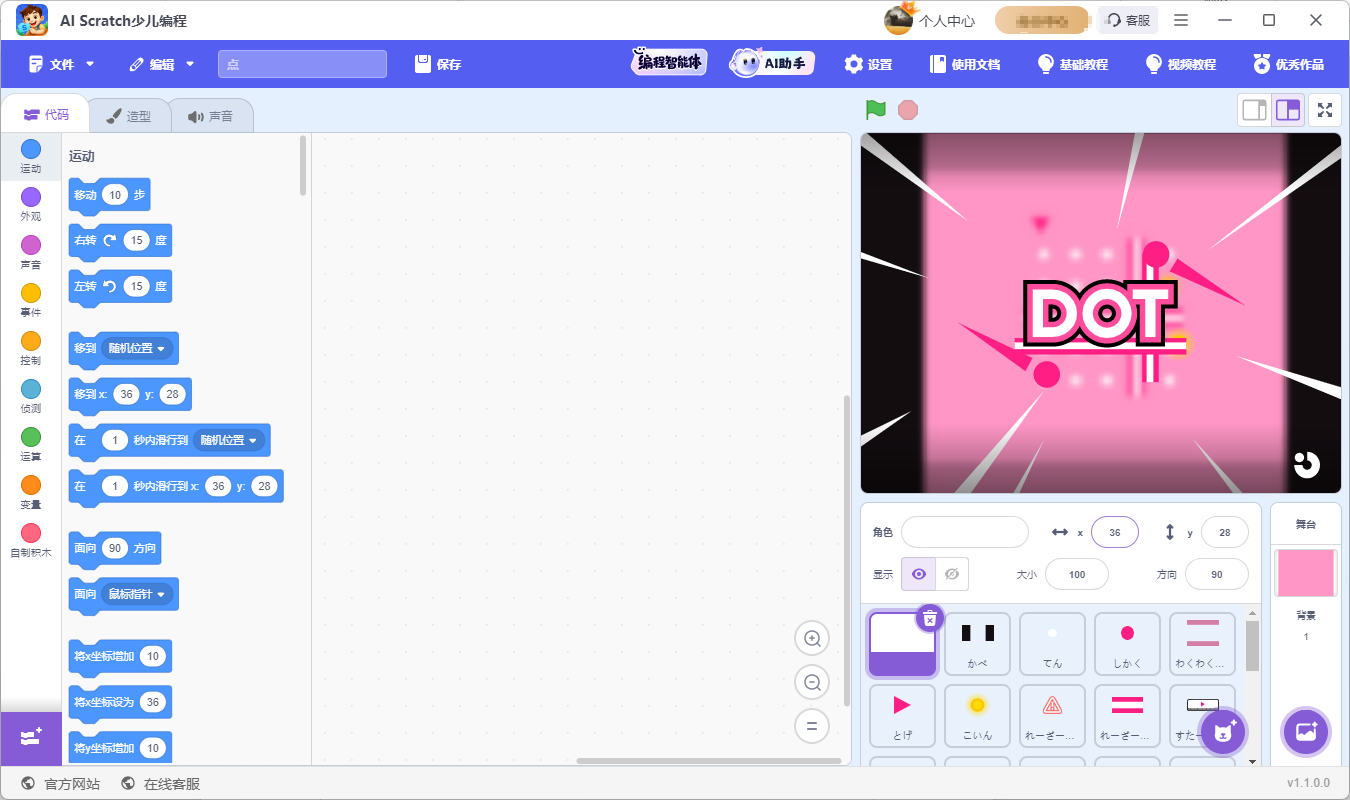Switch to the 声音 tab
This screenshot has height=800, width=1350.
click(210, 116)
